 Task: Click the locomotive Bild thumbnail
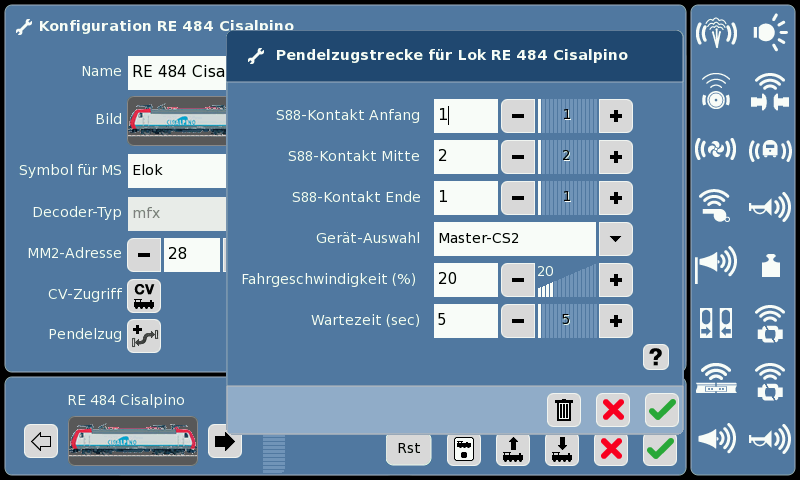[x=177, y=119]
